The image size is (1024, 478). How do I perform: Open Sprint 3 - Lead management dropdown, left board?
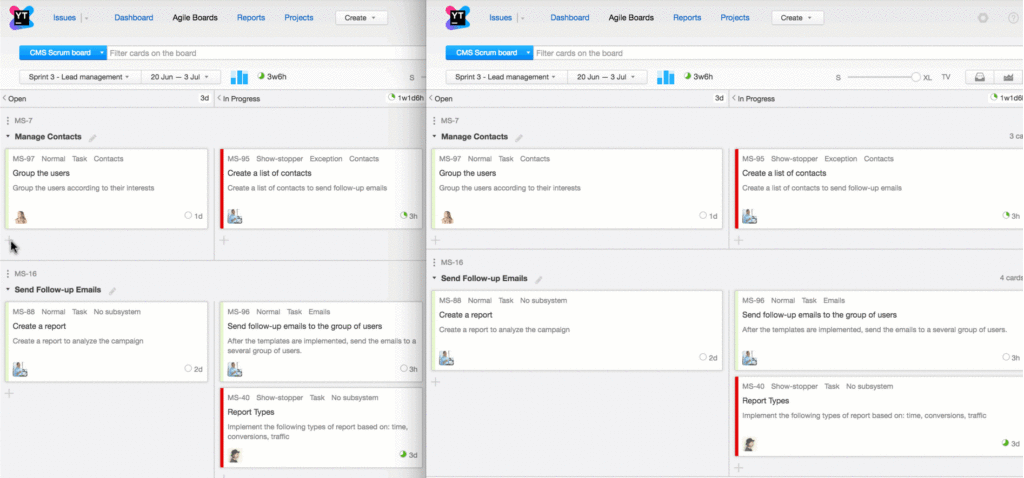click(78, 77)
